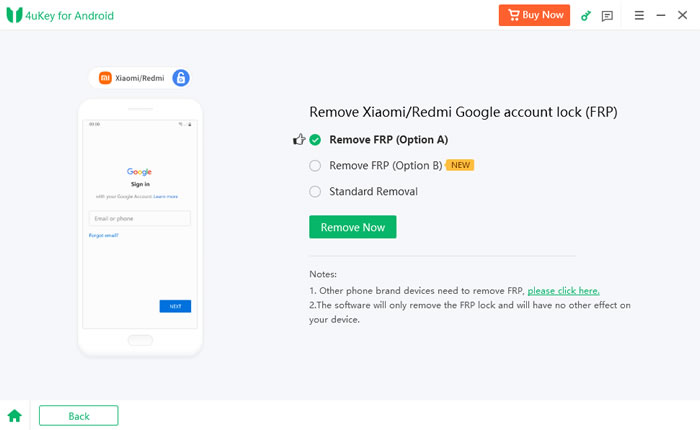Click the orange Mi brand icon
Screen dimensions: 700x430
click(105, 78)
